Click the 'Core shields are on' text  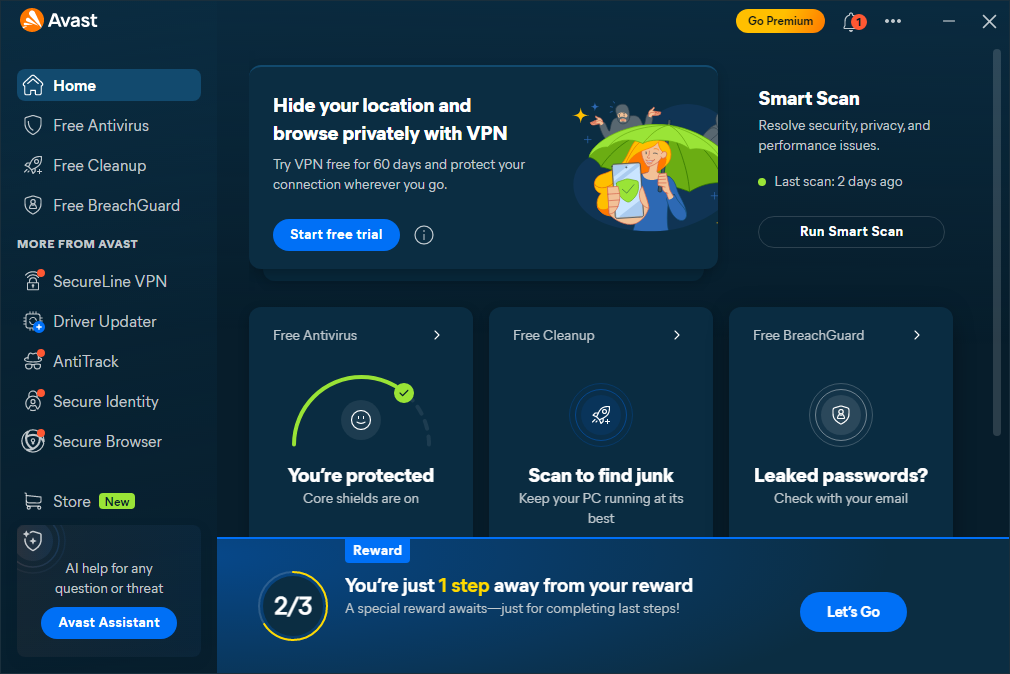361,498
